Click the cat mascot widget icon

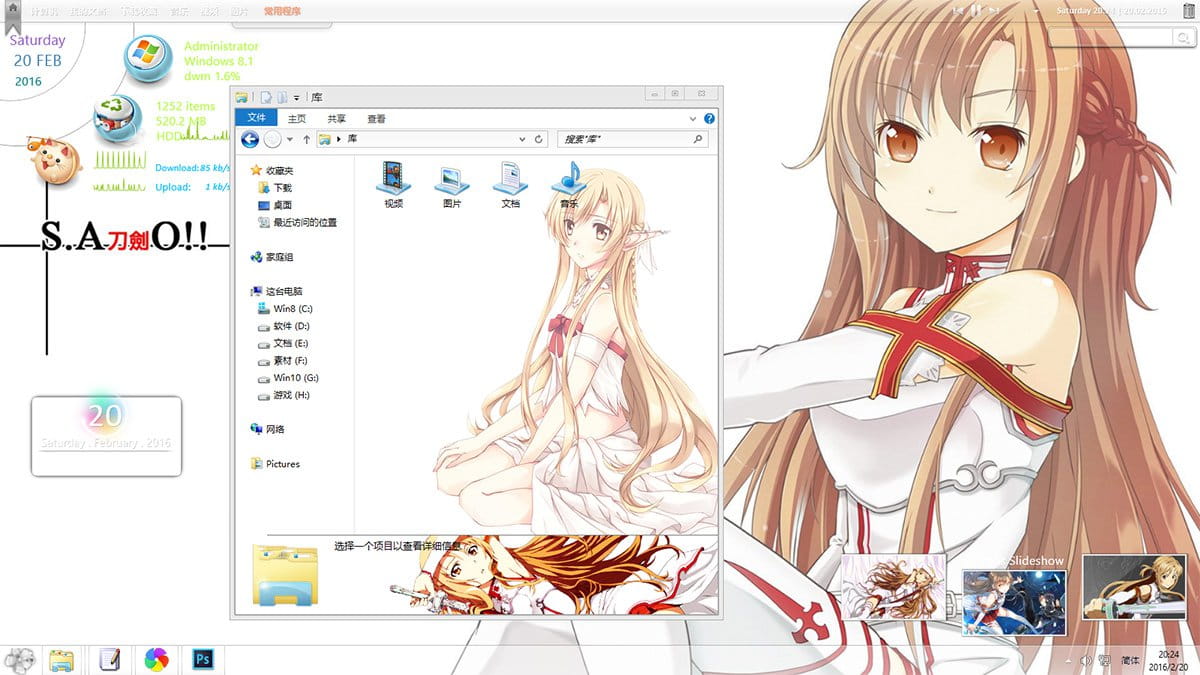54,161
